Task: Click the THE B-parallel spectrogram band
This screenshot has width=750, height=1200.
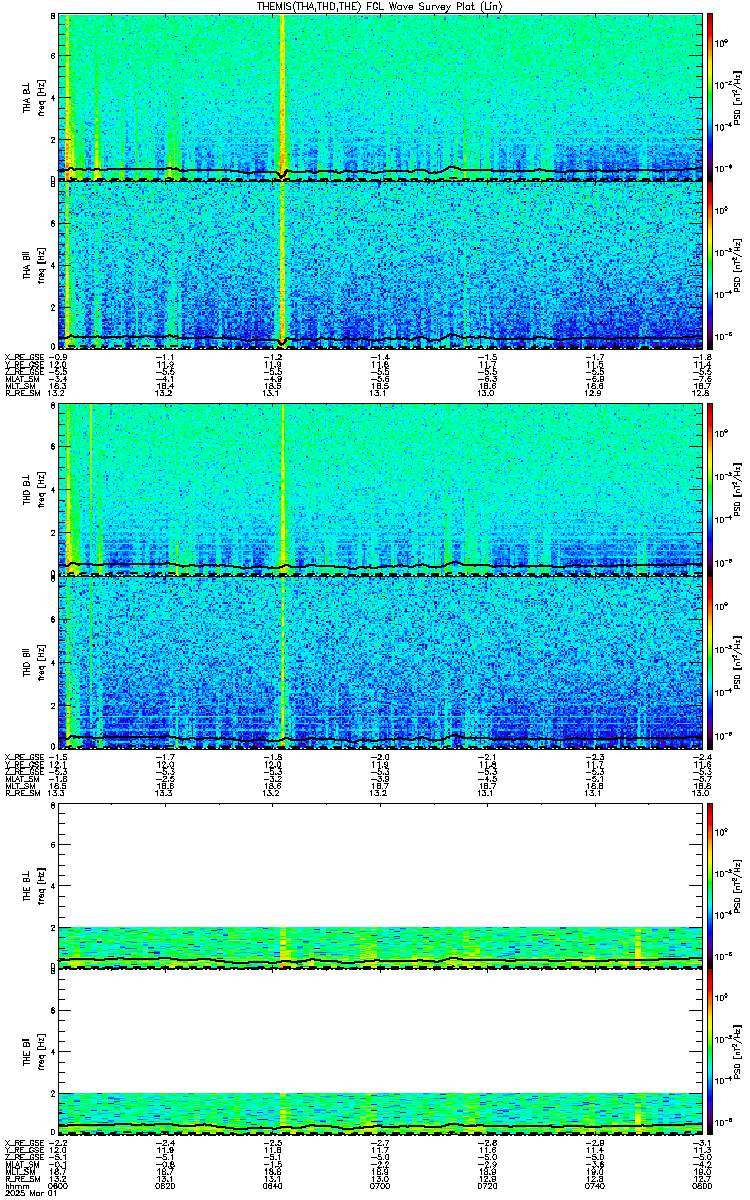Action: (380, 1115)
